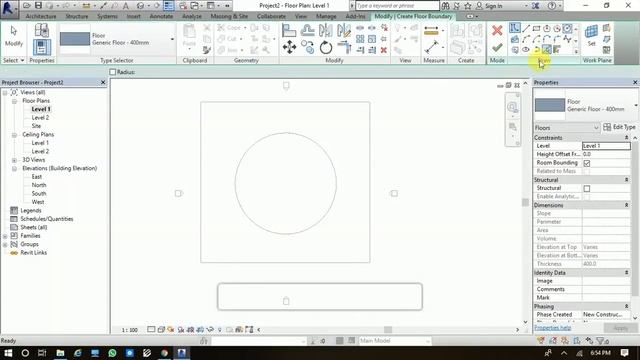Open the Architecture ribbon tab
This screenshot has height=360, width=640.
41,16
